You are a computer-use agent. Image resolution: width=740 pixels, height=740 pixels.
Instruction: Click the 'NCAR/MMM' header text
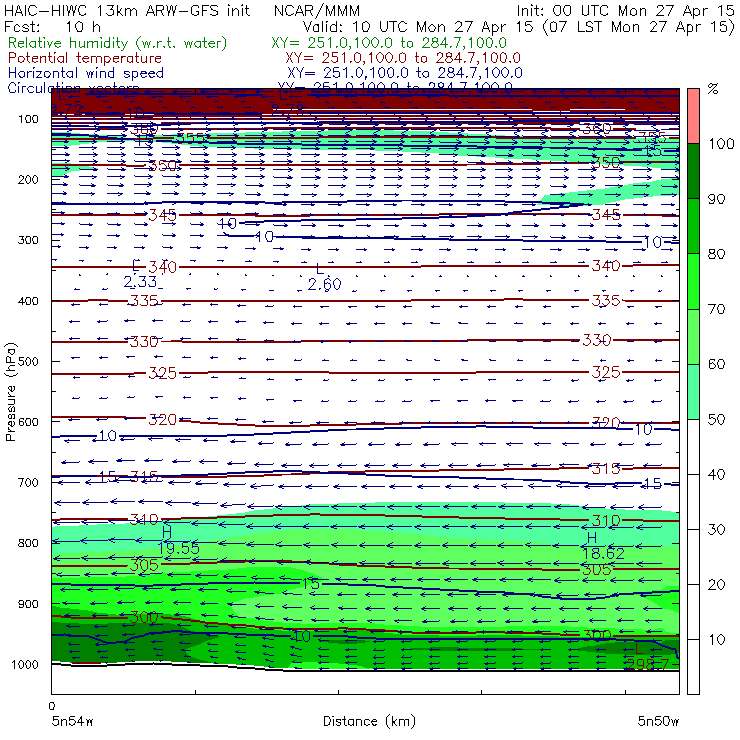coord(317,11)
